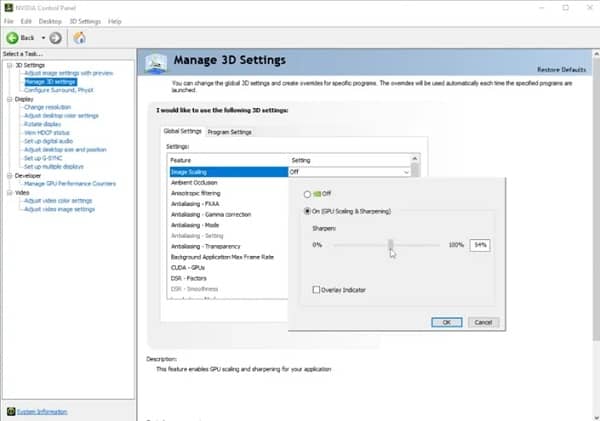This screenshot has width=600, height=421.
Task: Select Manage GPU Performance Counters
Action: [70, 184]
